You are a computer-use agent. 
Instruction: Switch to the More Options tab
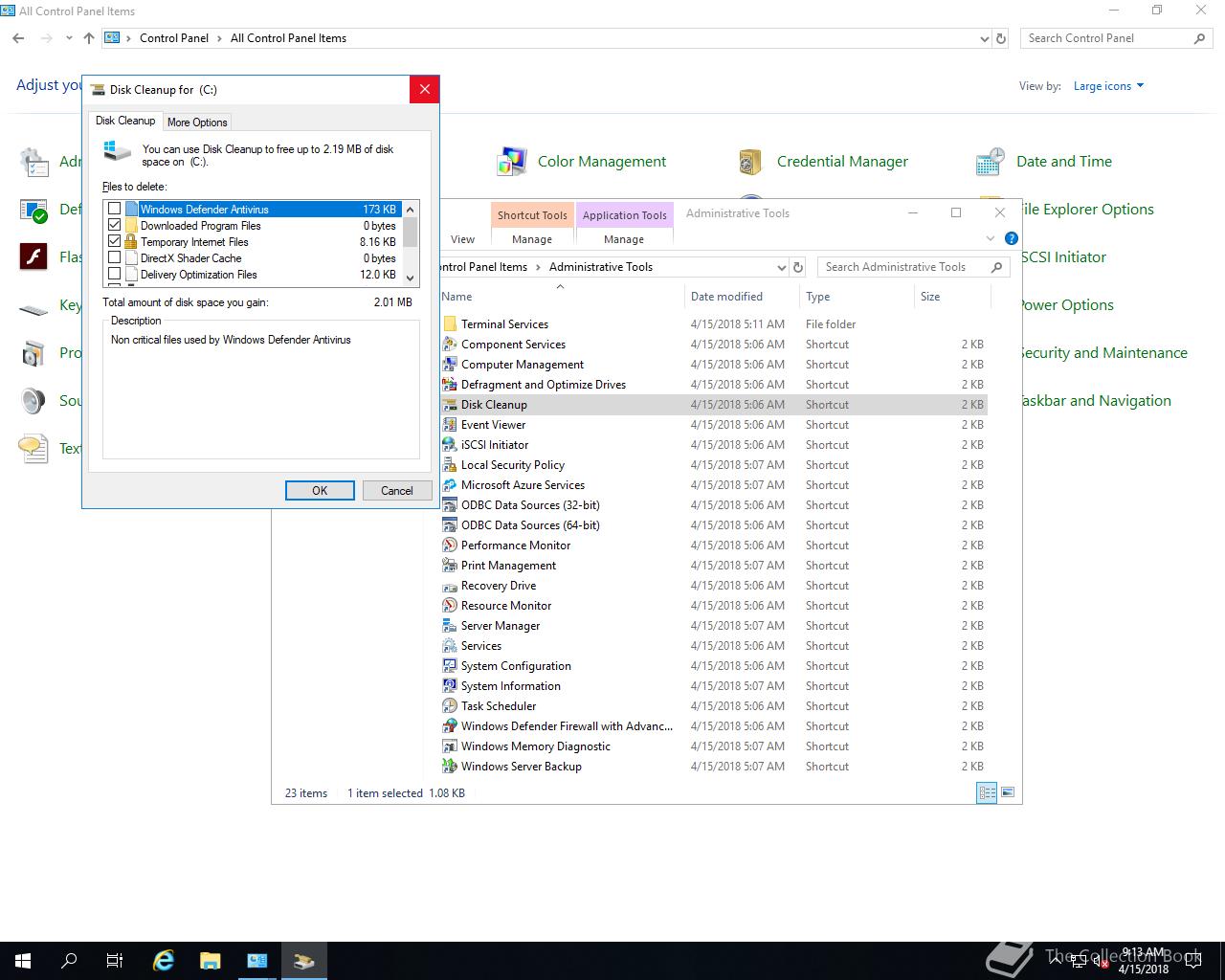[197, 122]
